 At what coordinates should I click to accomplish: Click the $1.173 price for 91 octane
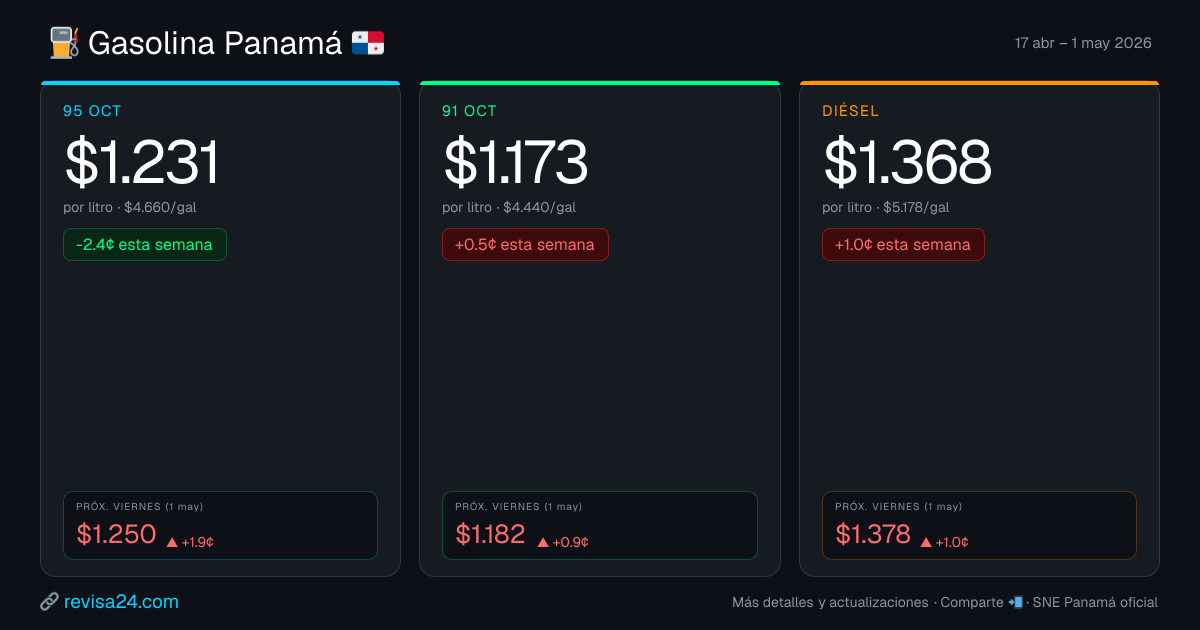[515, 163]
